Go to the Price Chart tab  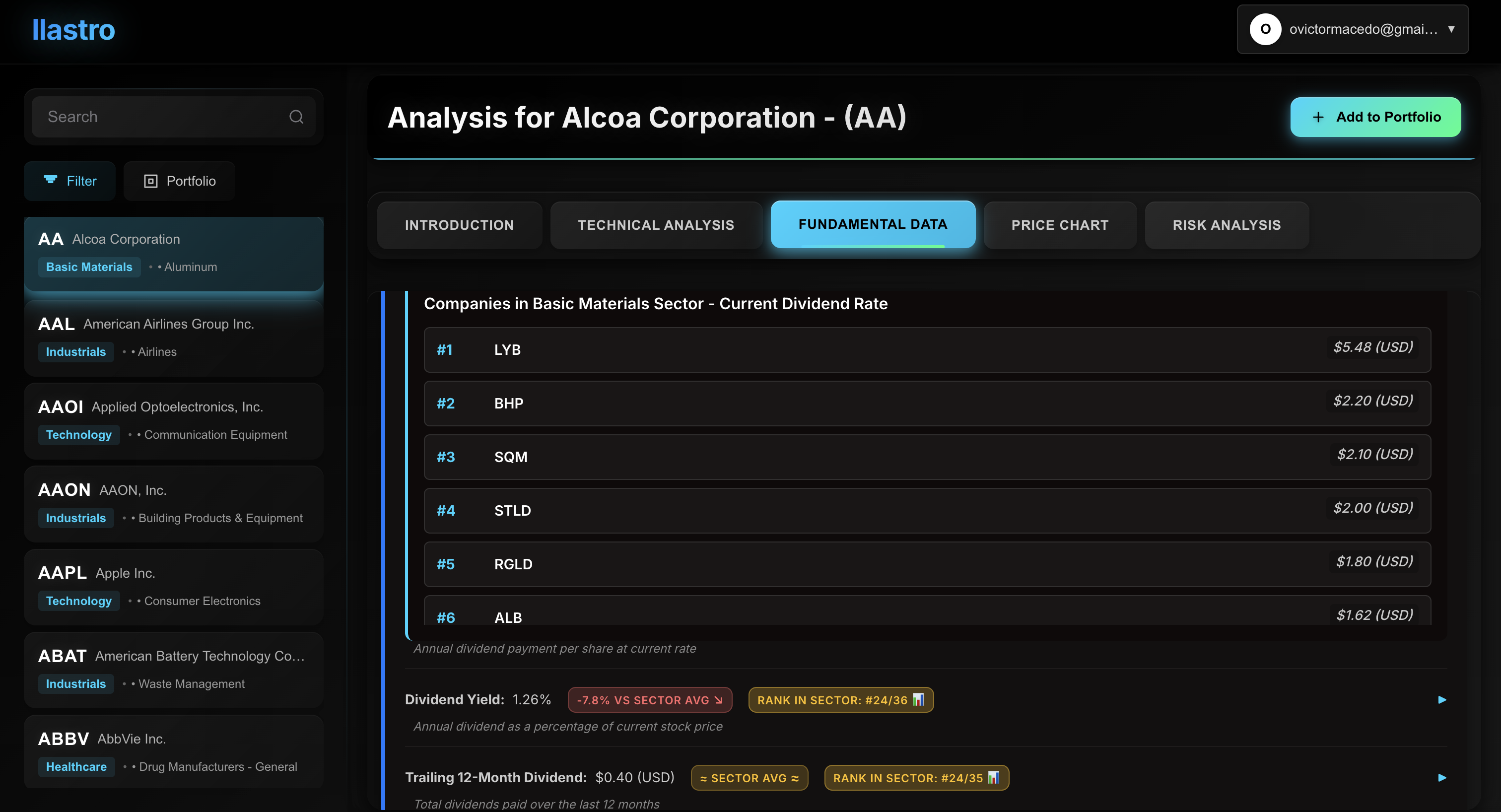click(x=1060, y=225)
